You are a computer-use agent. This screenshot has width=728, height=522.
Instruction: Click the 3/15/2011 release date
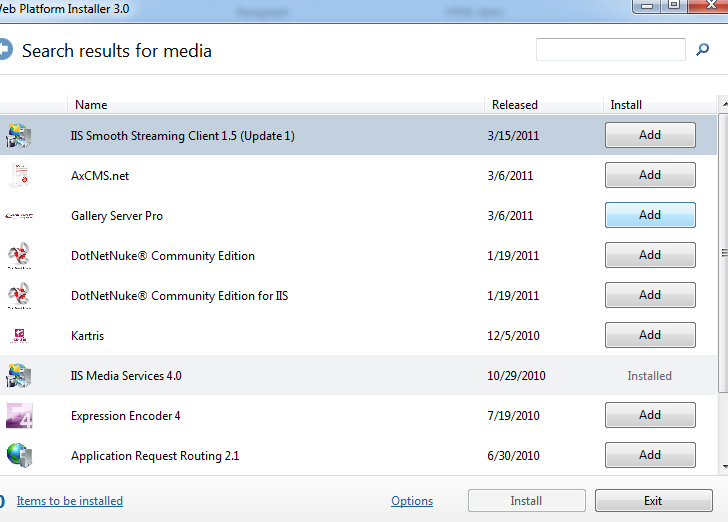pos(513,136)
